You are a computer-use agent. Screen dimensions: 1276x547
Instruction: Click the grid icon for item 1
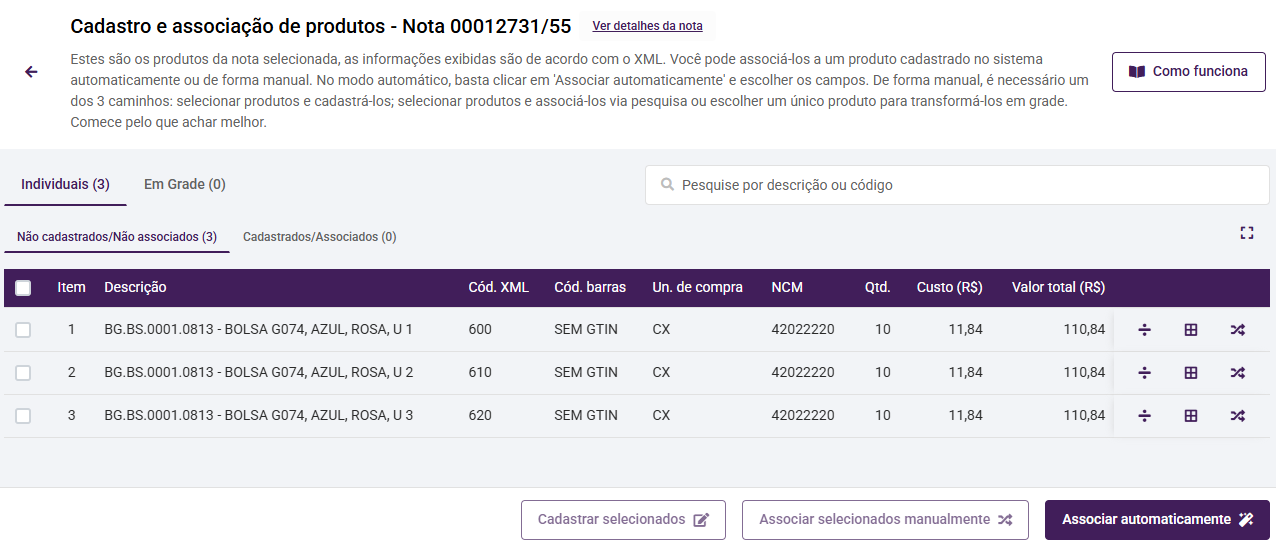pos(1191,330)
